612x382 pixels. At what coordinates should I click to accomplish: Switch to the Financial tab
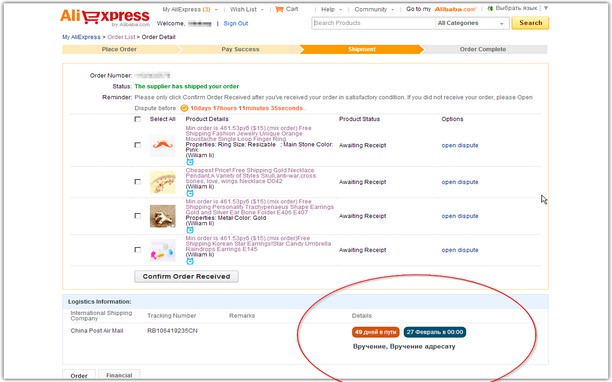click(x=119, y=375)
